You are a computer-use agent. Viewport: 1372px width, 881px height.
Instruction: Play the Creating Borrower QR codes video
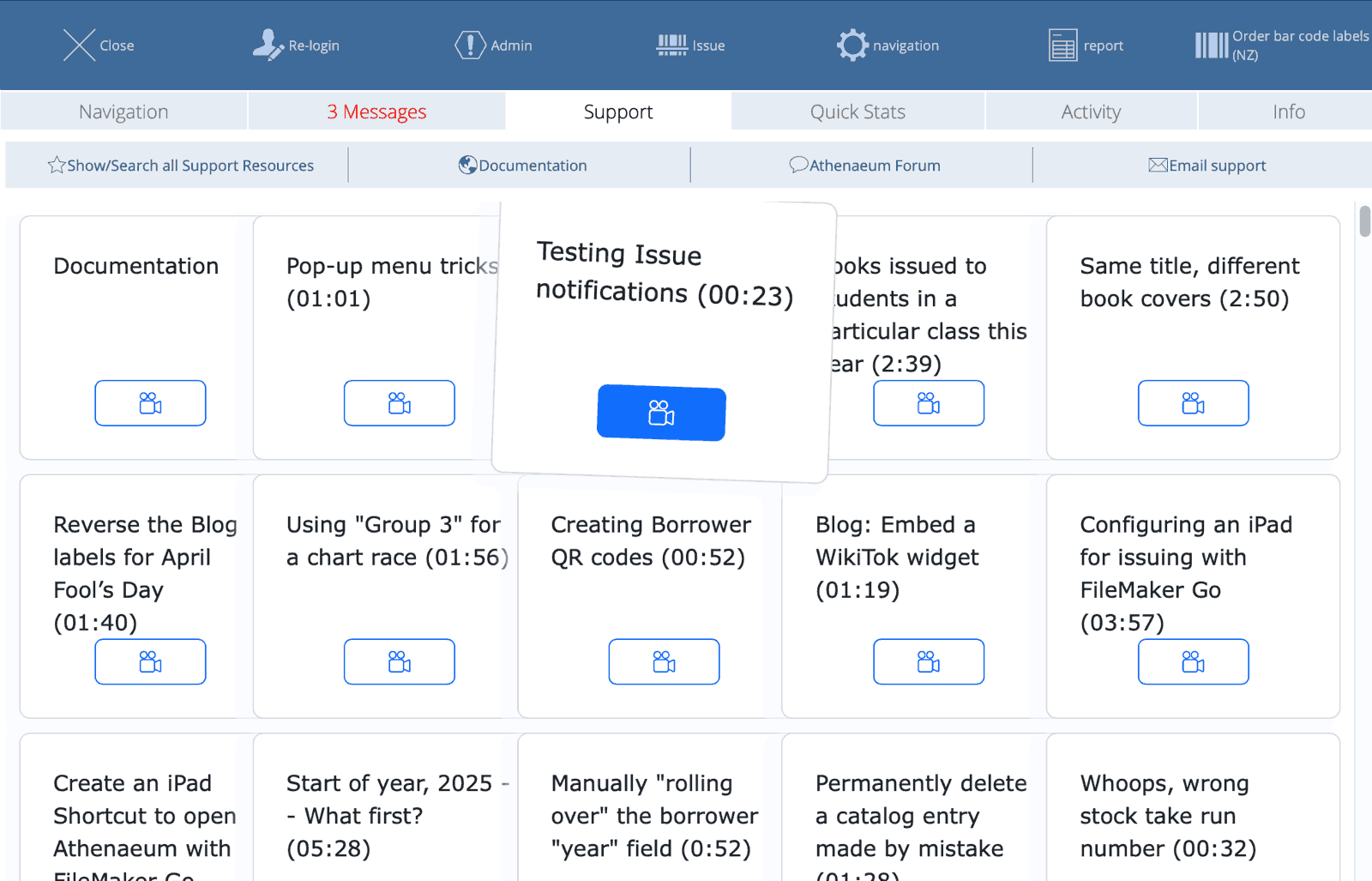click(x=664, y=661)
